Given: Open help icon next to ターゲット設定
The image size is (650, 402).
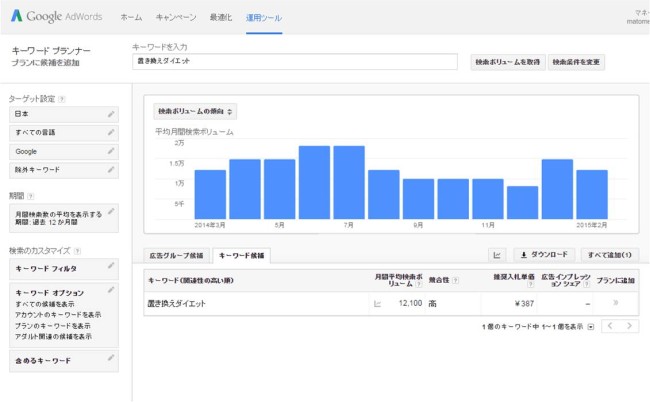Looking at the screenshot, I should [x=62, y=99].
